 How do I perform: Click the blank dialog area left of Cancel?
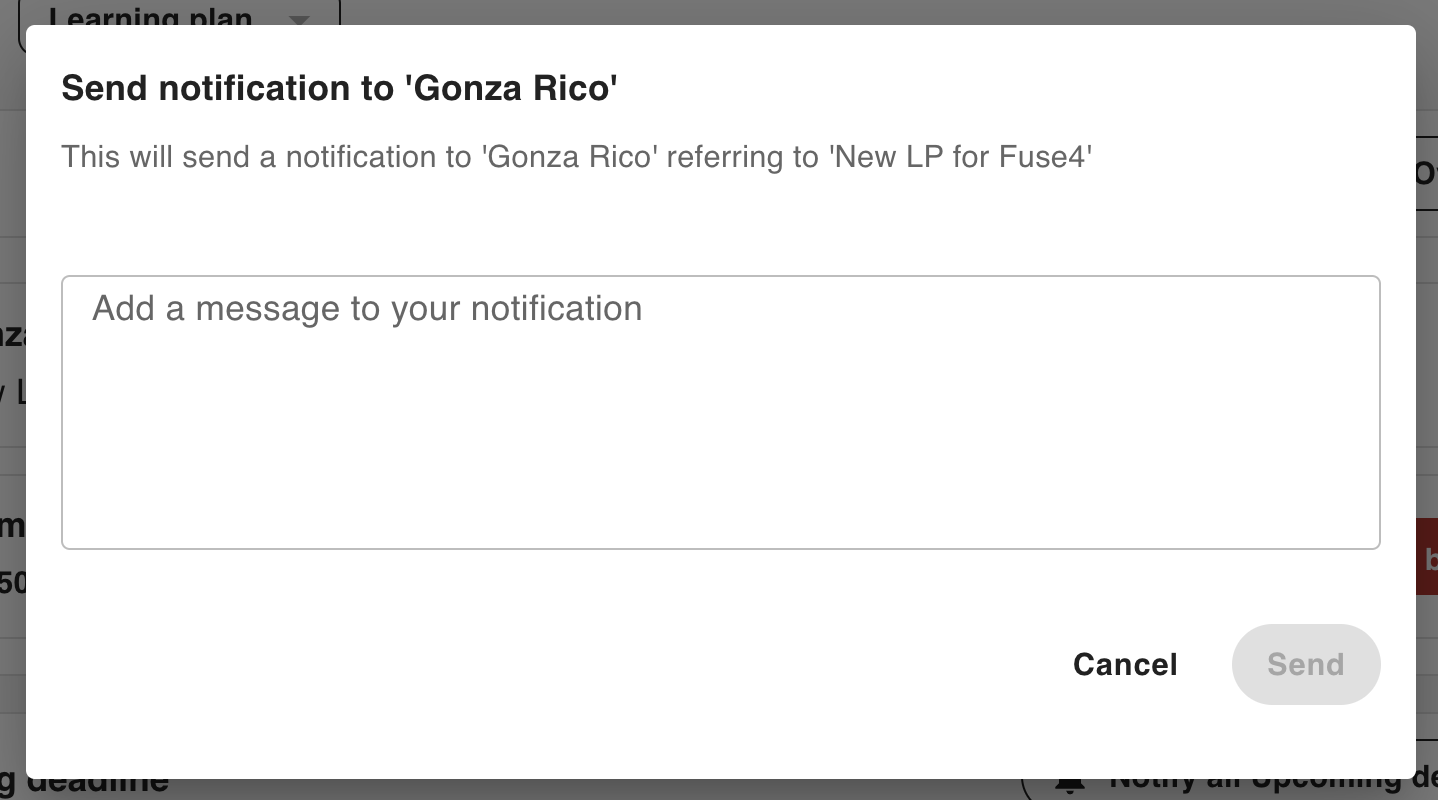pyautogui.click(x=600, y=664)
